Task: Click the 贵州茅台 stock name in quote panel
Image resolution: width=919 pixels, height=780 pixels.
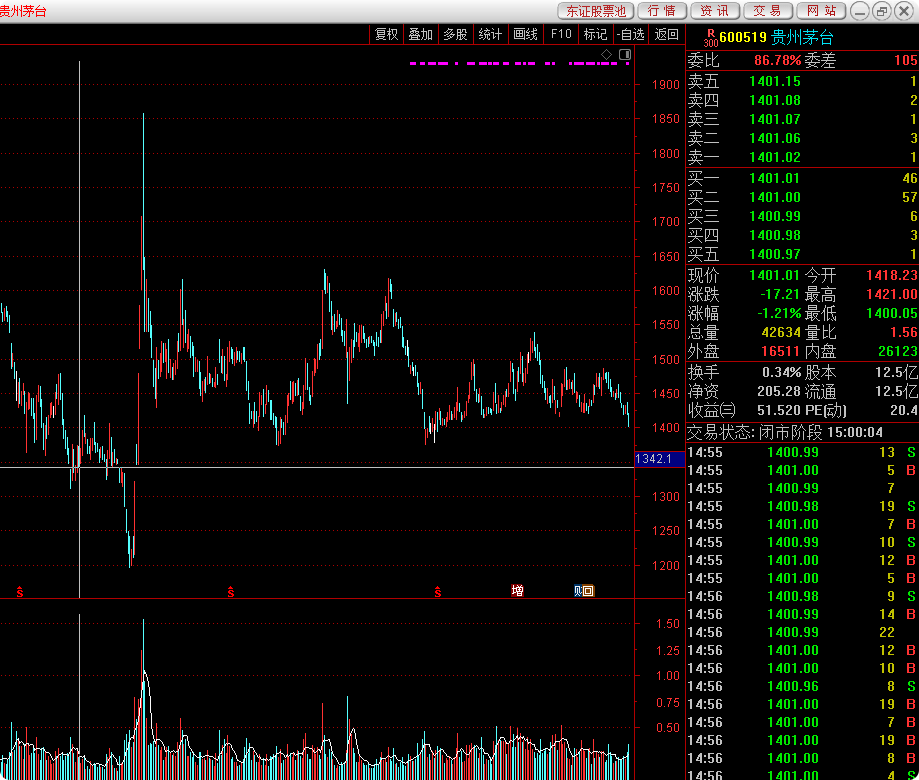Action: pyautogui.click(x=802, y=38)
